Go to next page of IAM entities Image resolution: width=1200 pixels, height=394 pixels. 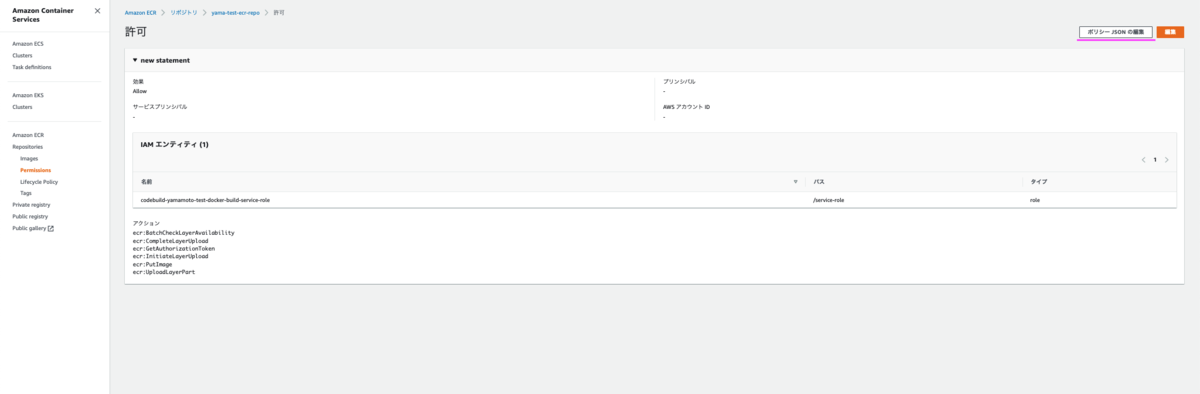tap(1166, 160)
